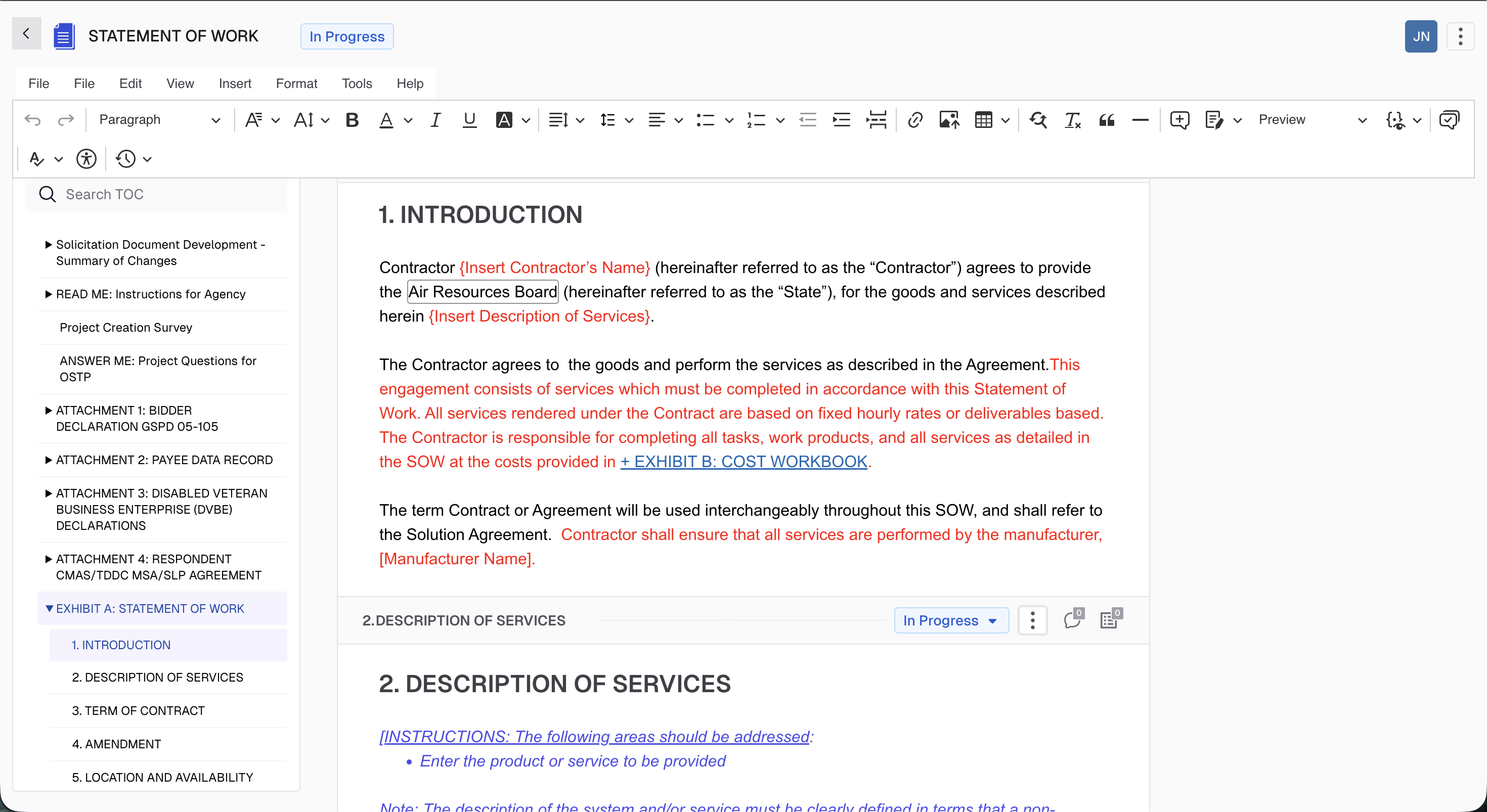Click the Insert link icon
This screenshot has width=1487, height=812.
(x=914, y=119)
